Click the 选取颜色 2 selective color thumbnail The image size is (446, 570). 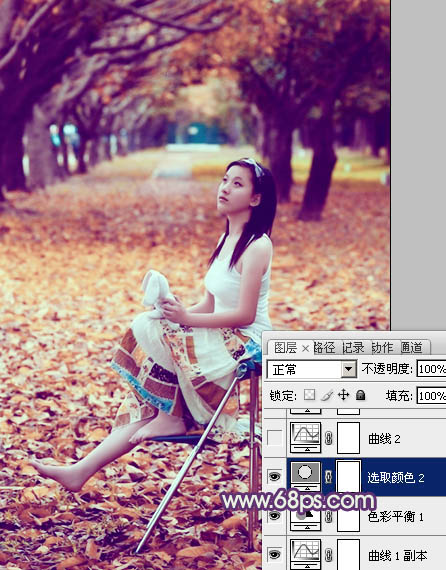tap(305, 474)
